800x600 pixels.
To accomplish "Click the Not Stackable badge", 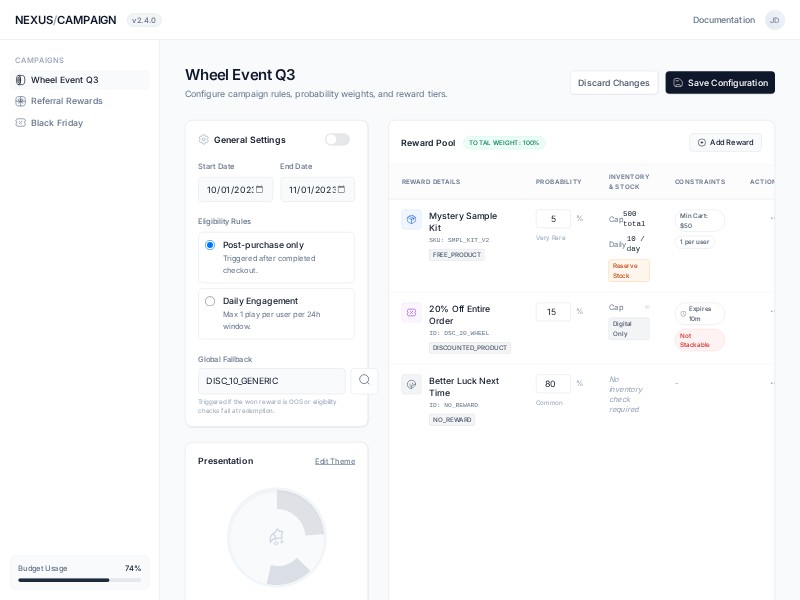I will click(x=699, y=340).
